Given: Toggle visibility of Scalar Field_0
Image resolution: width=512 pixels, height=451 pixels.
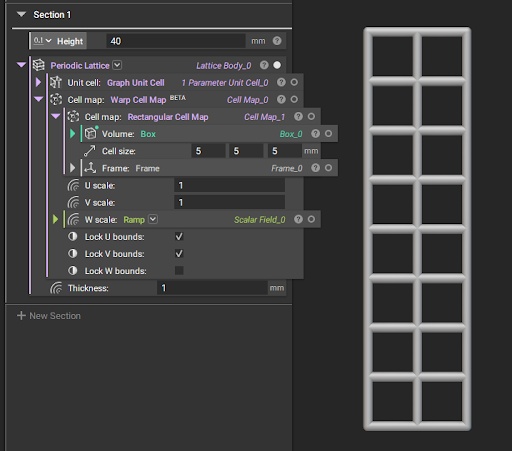Looking at the screenshot, I should point(311,219).
